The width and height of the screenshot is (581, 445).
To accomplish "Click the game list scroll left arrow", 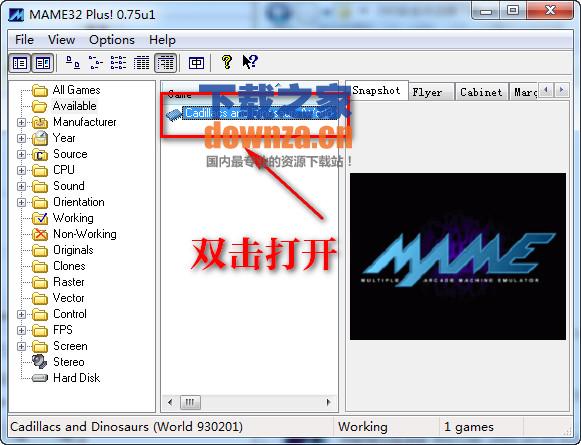I will (170, 402).
